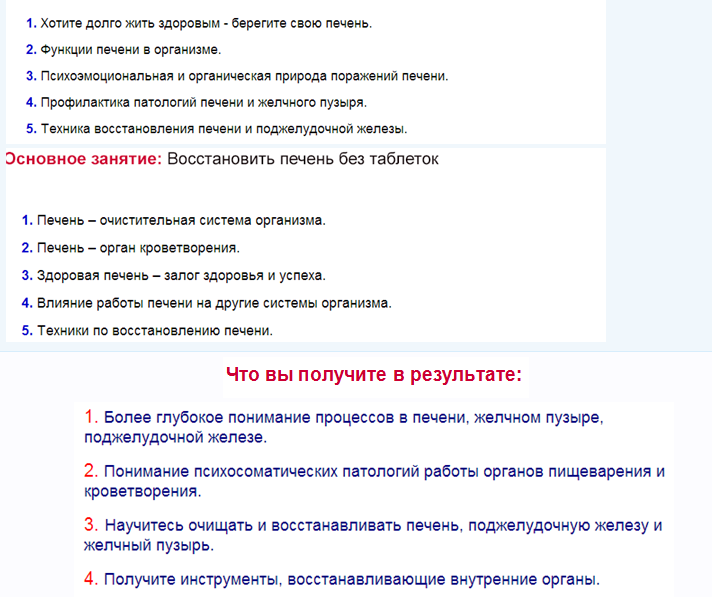Click the item 'Функции печени в организме.'
The width and height of the screenshot is (712, 597).
click(130, 49)
